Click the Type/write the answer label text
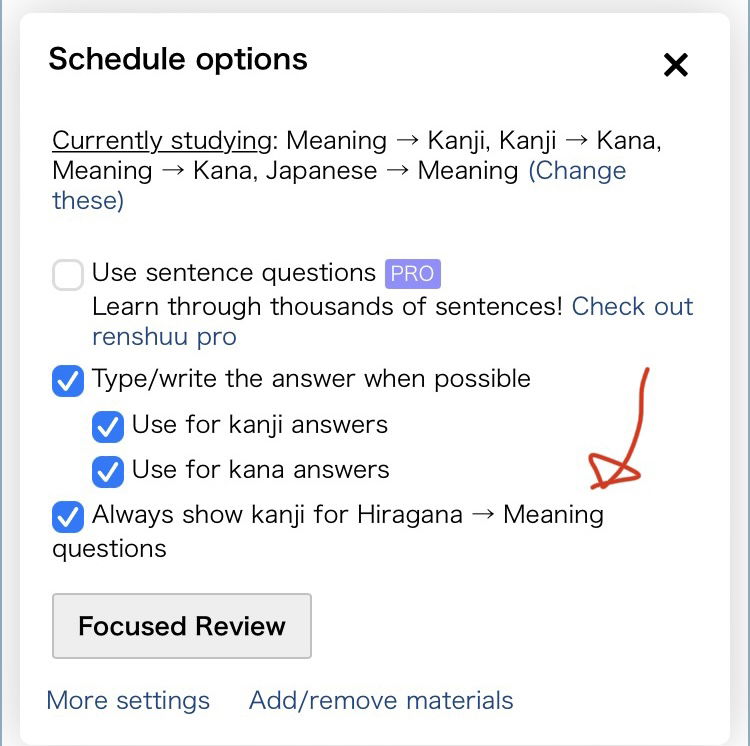The height and width of the screenshot is (746, 750). point(311,379)
